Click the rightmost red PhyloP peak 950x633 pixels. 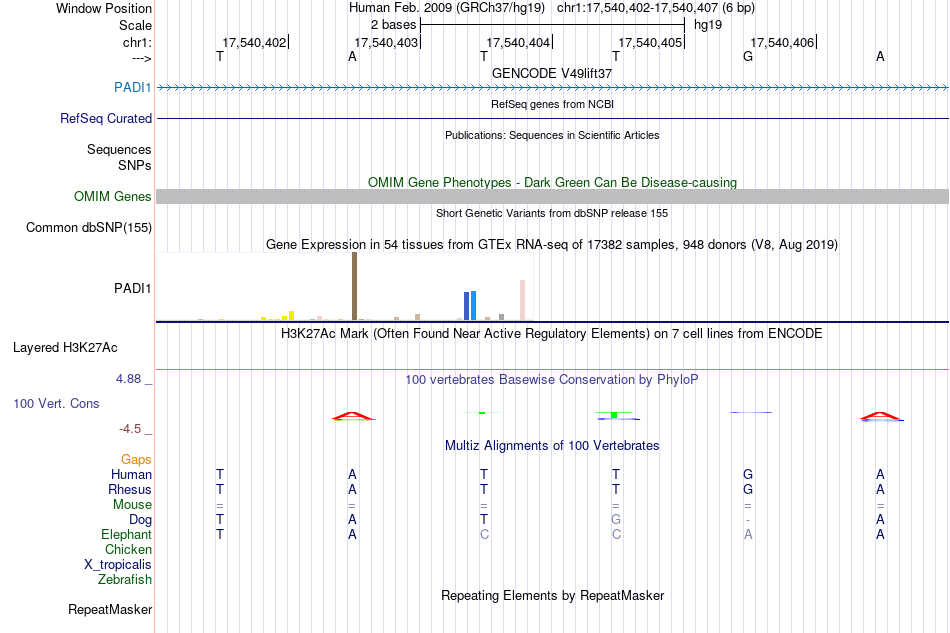882,416
